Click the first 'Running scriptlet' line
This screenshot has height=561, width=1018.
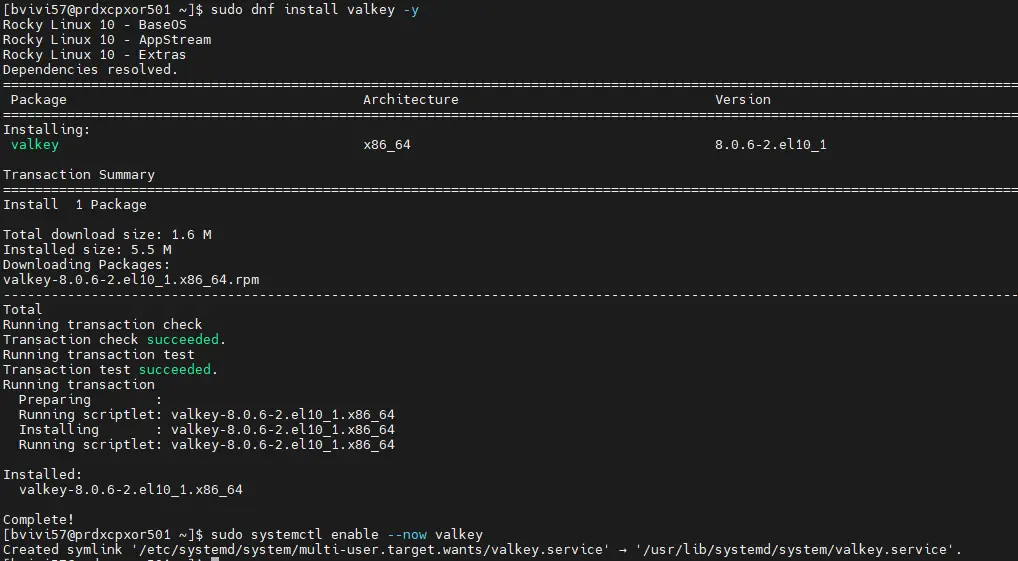(x=206, y=414)
